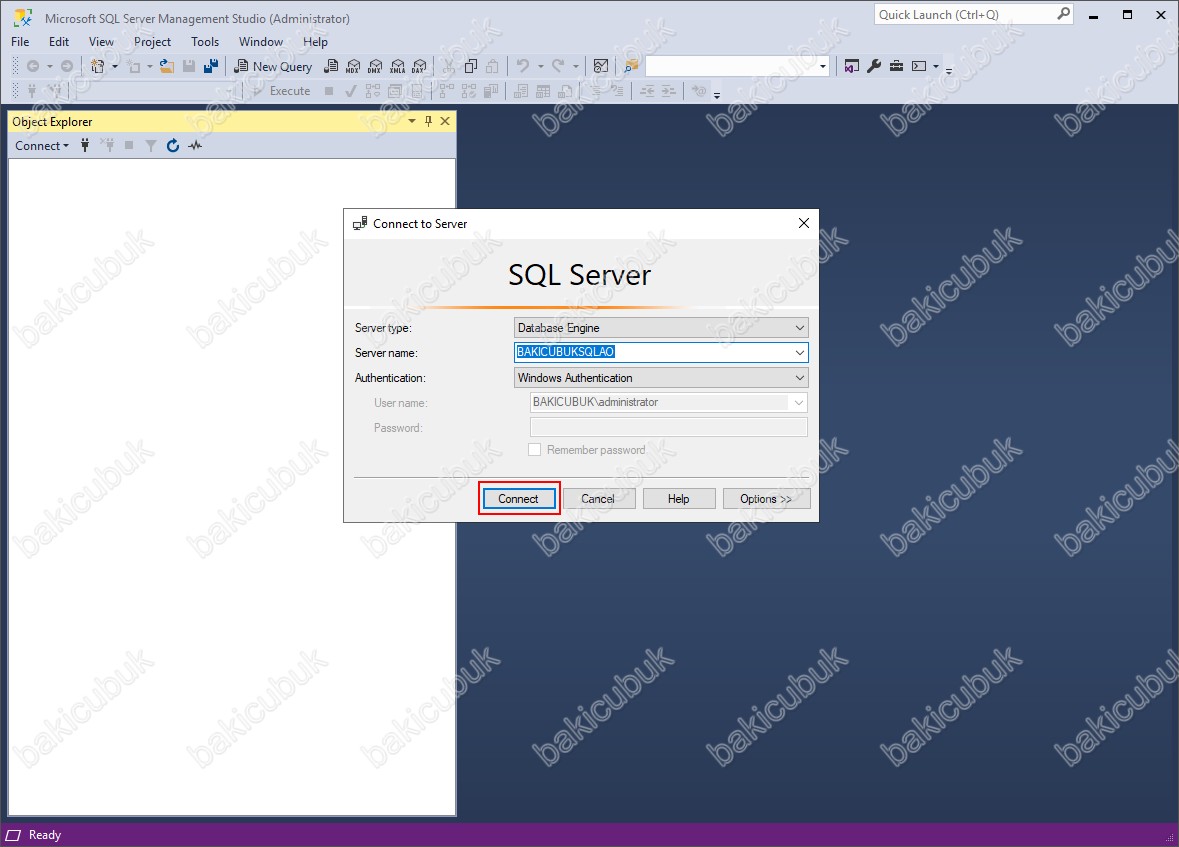Viewport: 1179px width, 847px height.
Task: Expand the Server type dropdown
Action: 800,327
